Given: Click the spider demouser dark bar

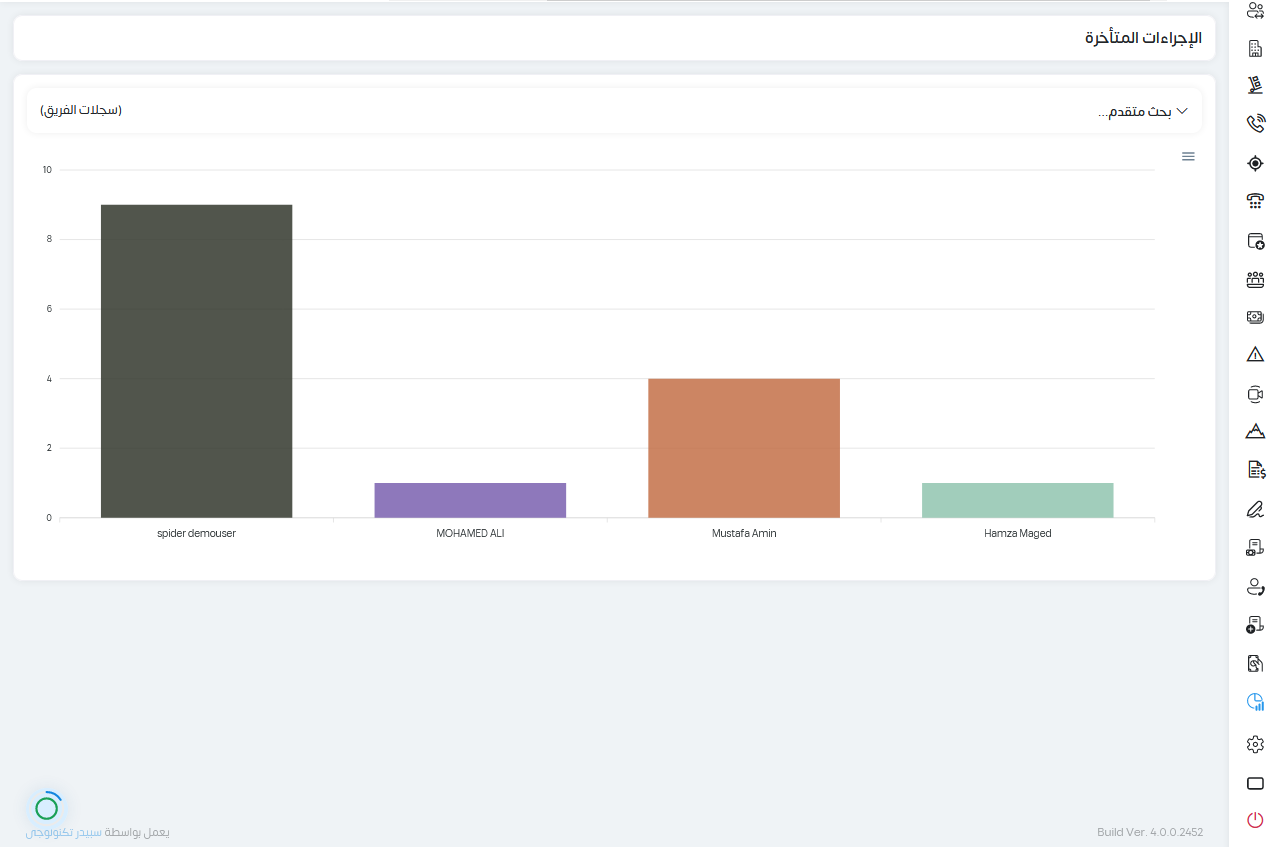Looking at the screenshot, I should tap(196, 361).
